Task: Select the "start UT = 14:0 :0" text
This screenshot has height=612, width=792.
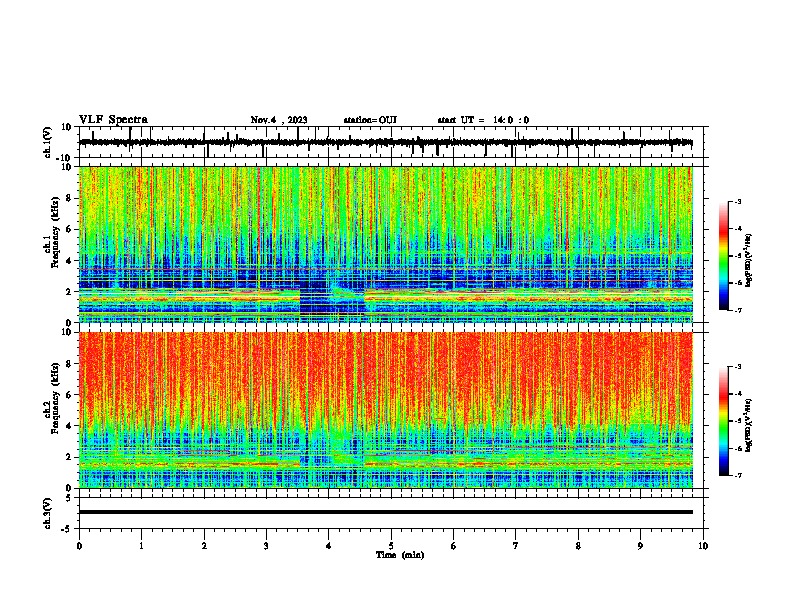Action: pos(483,120)
